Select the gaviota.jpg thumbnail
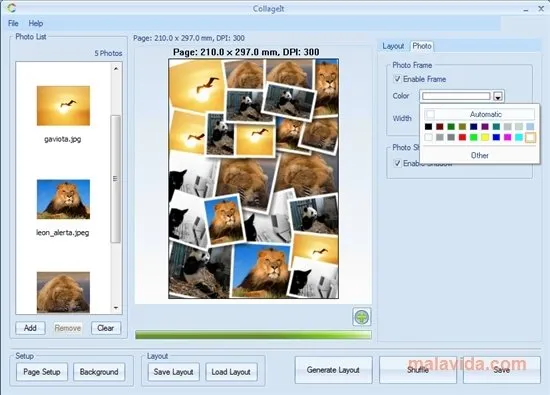The height and width of the screenshot is (395, 550). coord(63,106)
